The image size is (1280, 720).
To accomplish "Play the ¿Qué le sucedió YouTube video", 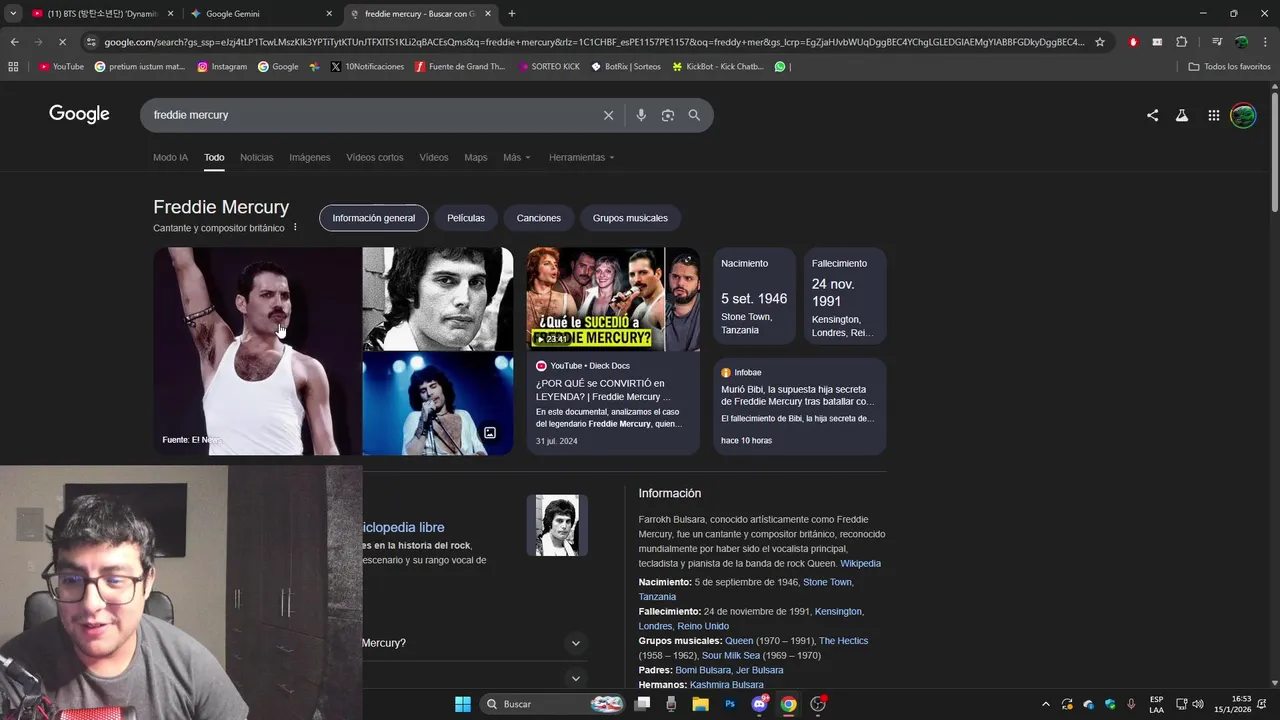I will click(613, 299).
